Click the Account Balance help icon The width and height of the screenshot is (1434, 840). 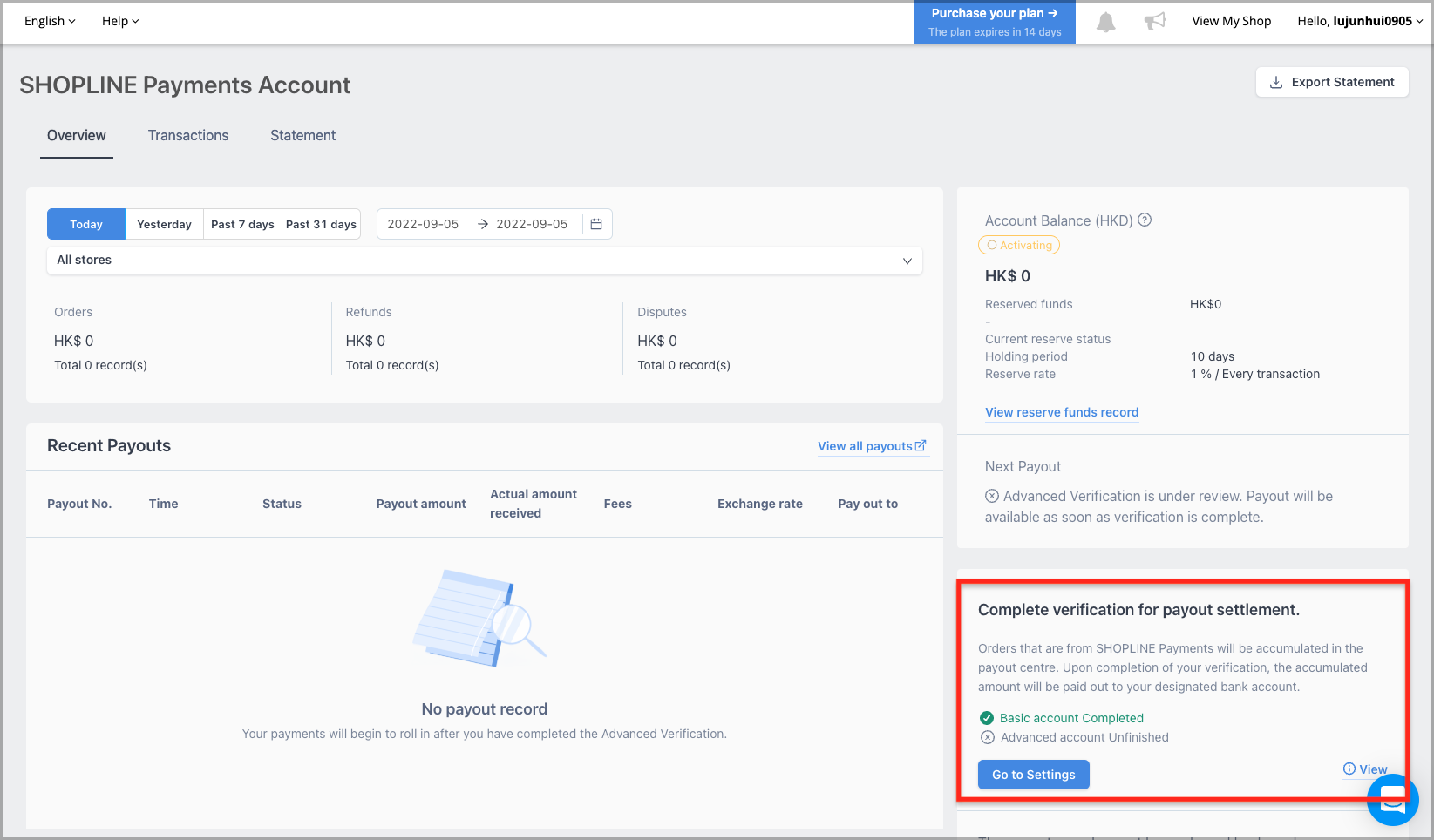click(1144, 220)
